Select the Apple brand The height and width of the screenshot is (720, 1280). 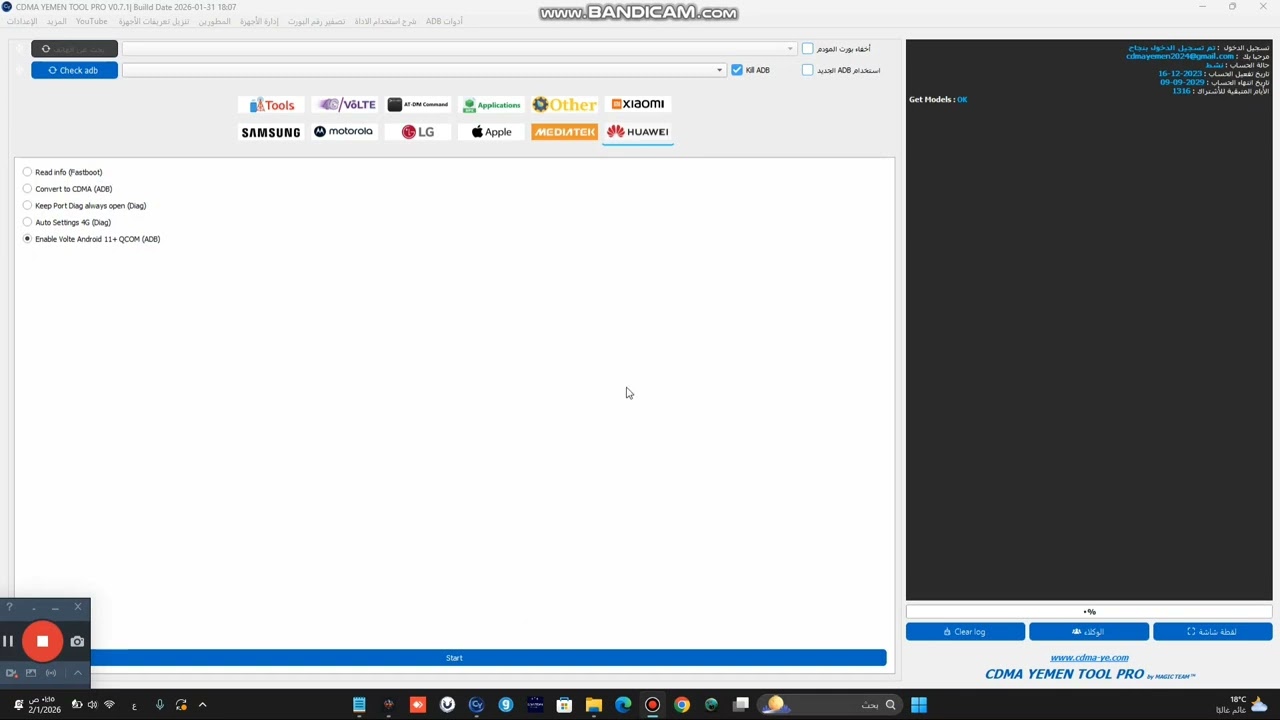[x=491, y=132]
